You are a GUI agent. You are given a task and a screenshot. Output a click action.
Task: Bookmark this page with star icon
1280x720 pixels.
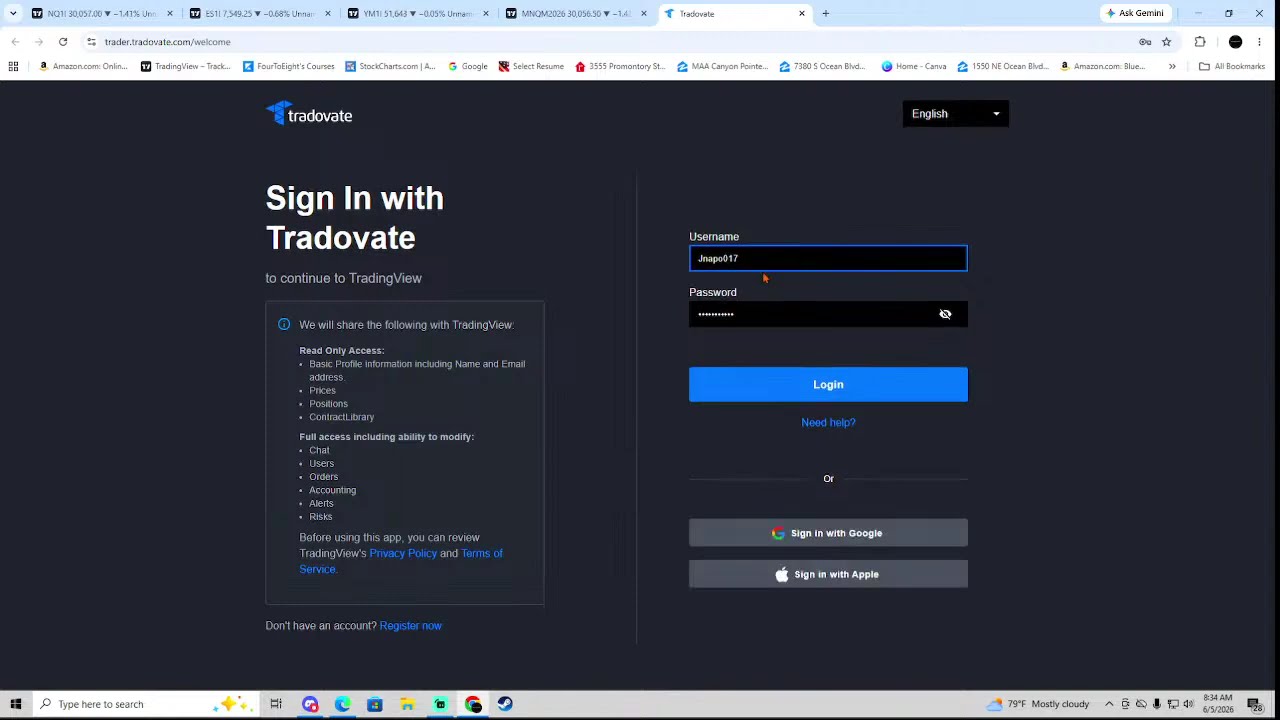[x=1166, y=42]
